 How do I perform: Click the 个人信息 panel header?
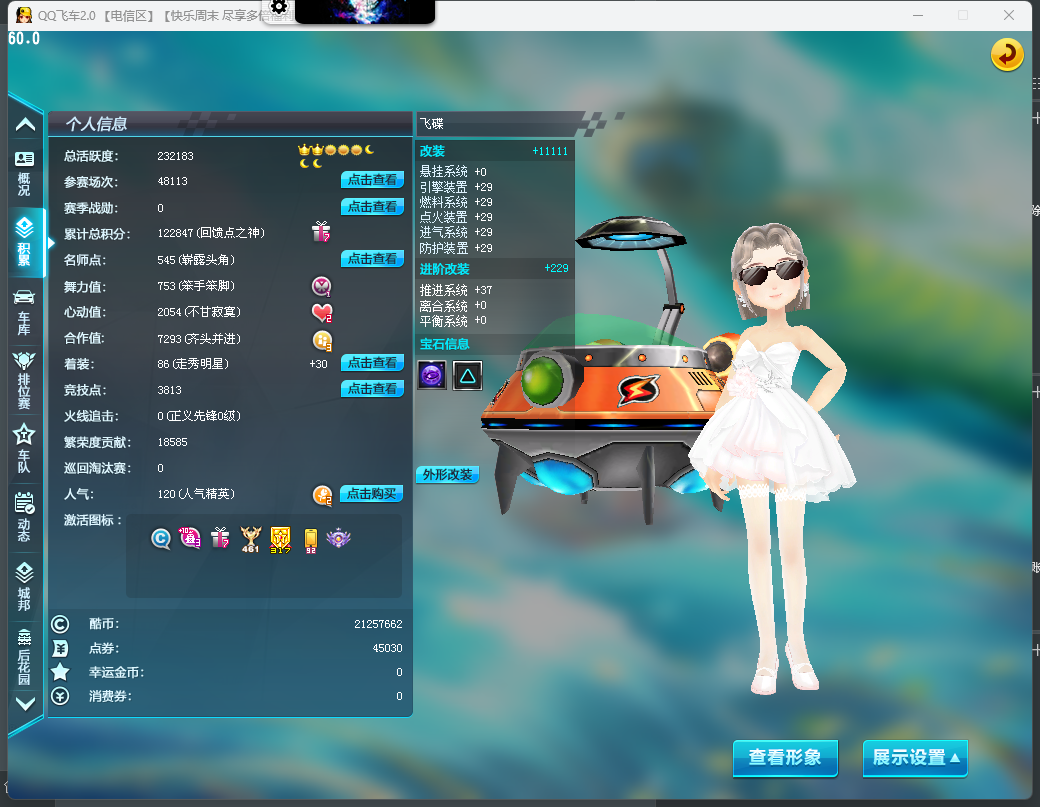pos(230,123)
